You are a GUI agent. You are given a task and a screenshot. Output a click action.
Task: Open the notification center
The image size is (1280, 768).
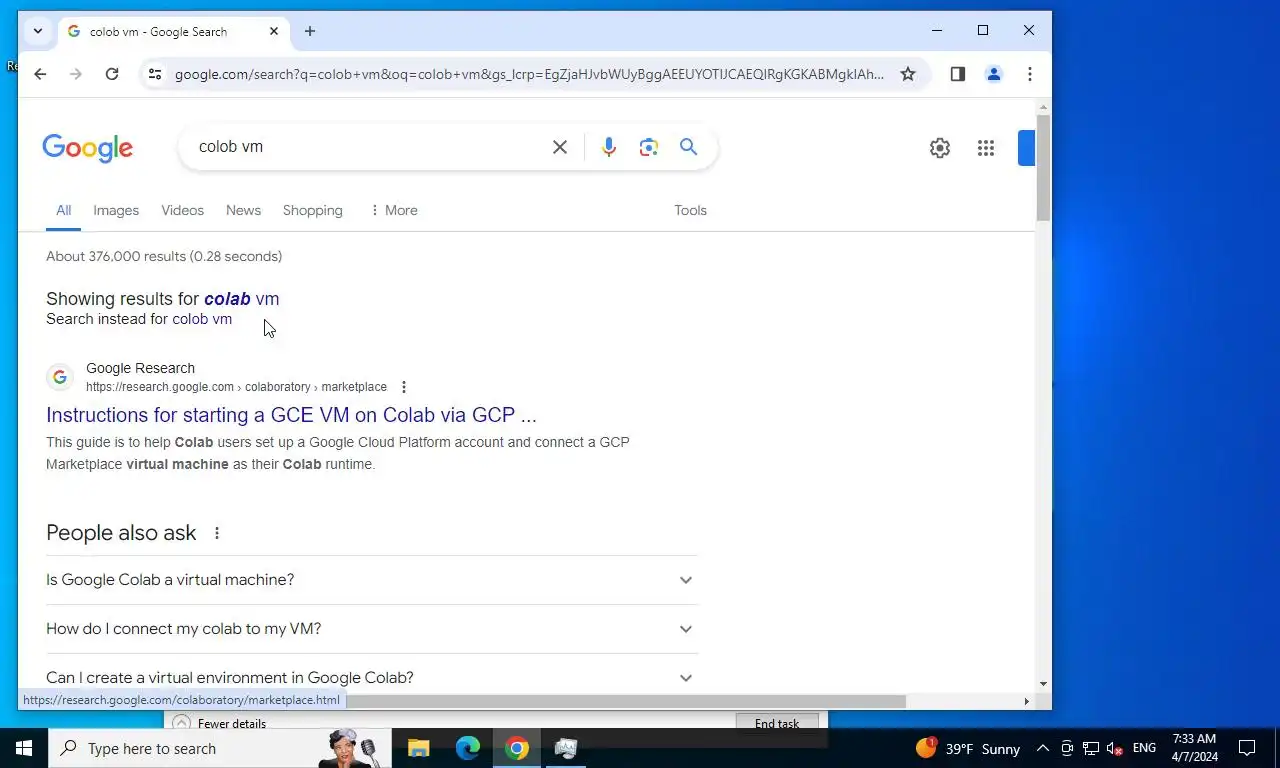tap(1247, 748)
